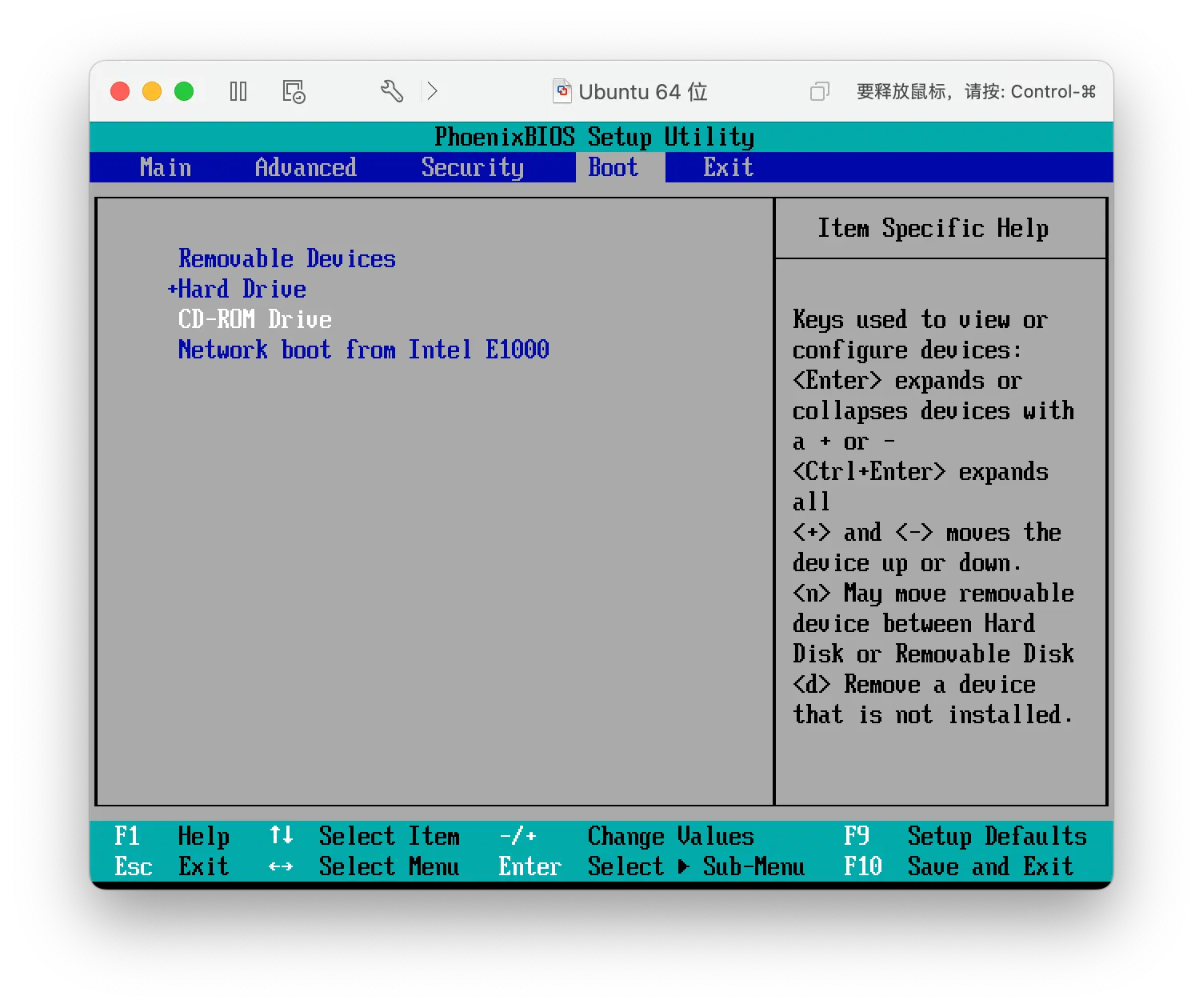This screenshot has height=1008, width=1203.
Task: Click the Ubuntu 64 document icon
Action: click(x=562, y=91)
